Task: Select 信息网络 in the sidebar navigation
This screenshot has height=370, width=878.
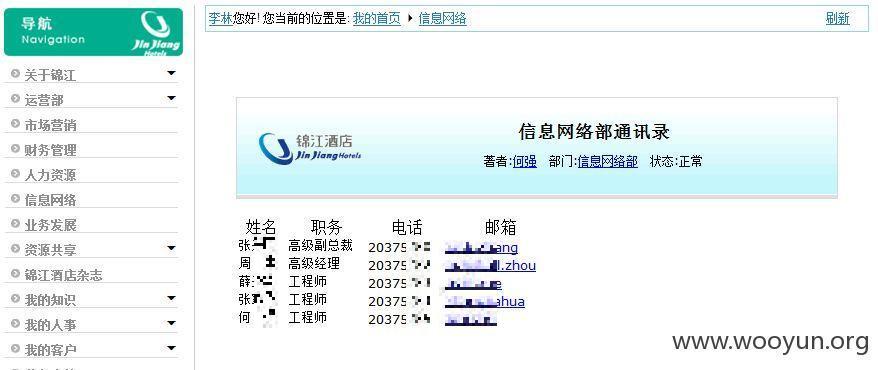Action: point(50,200)
